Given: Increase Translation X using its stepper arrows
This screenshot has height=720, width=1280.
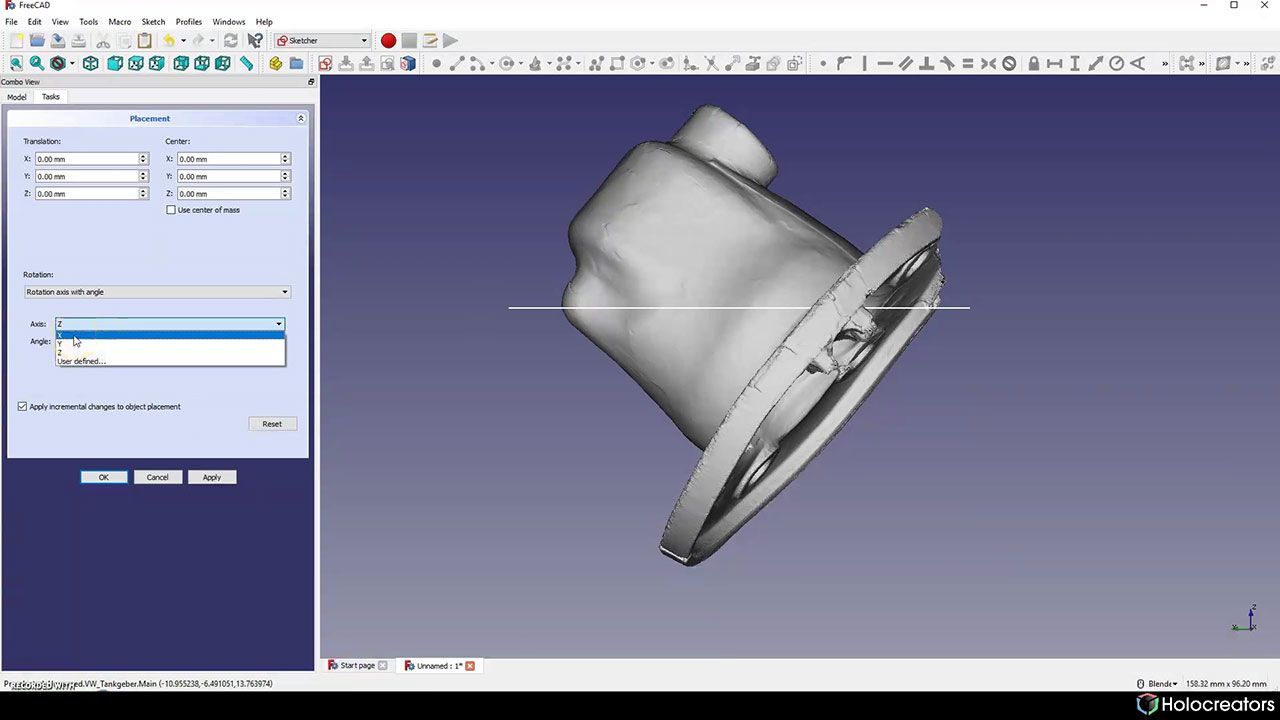Looking at the screenshot, I should [142, 155].
